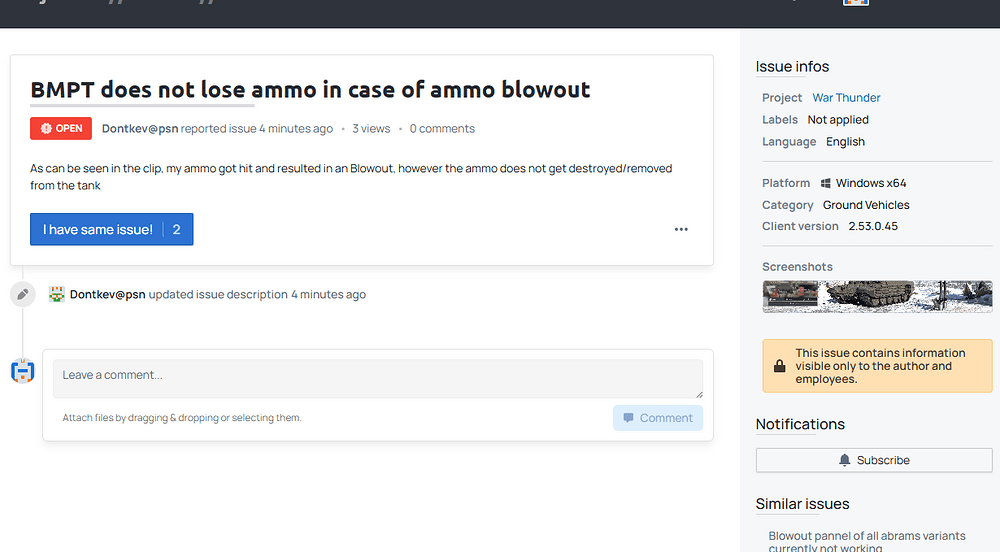Screen dimensions: 1000x552
Task: Open the War Thunder project link
Action: click(846, 97)
